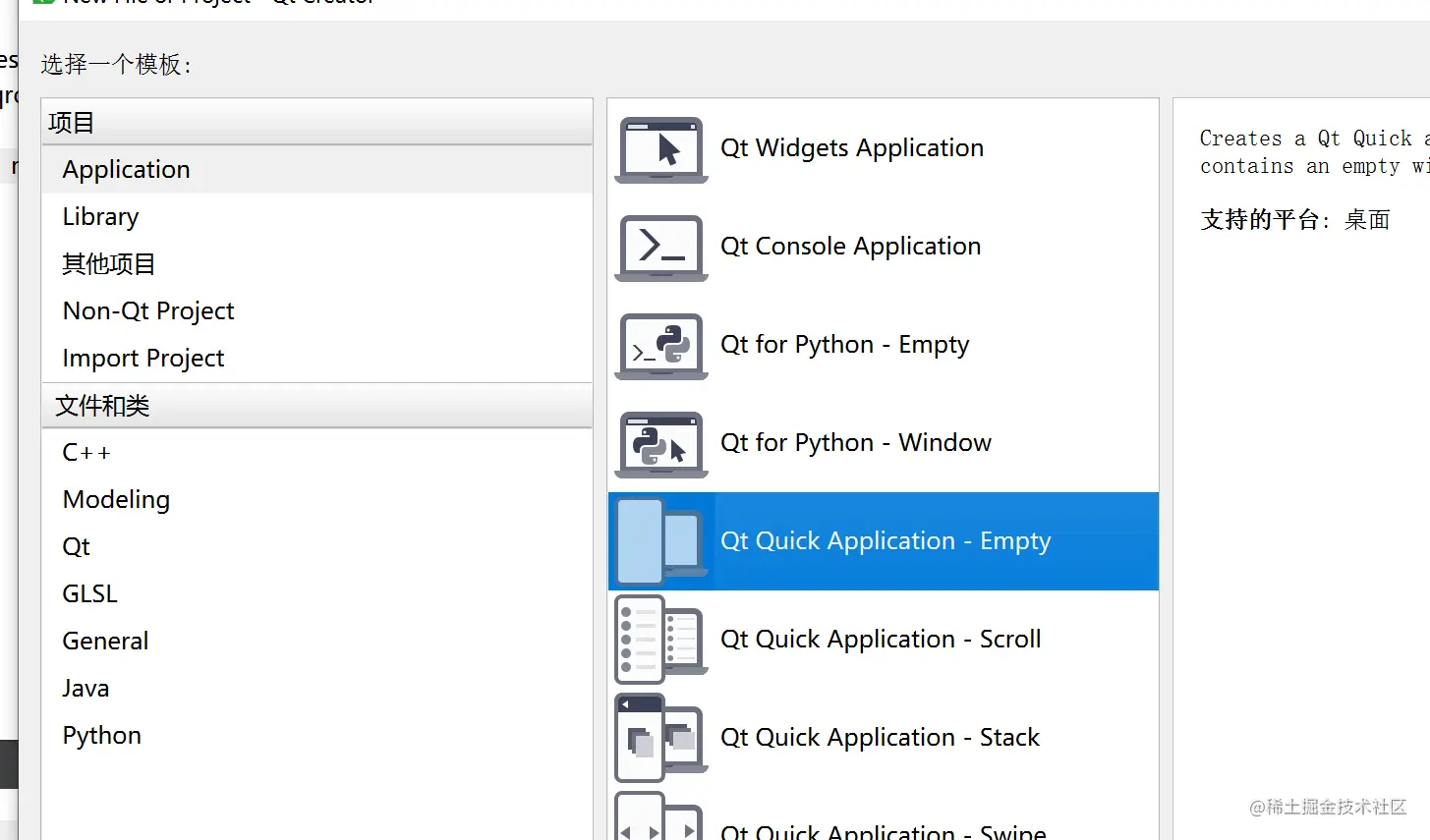Click the Qt for Python Empty icon

point(660,346)
